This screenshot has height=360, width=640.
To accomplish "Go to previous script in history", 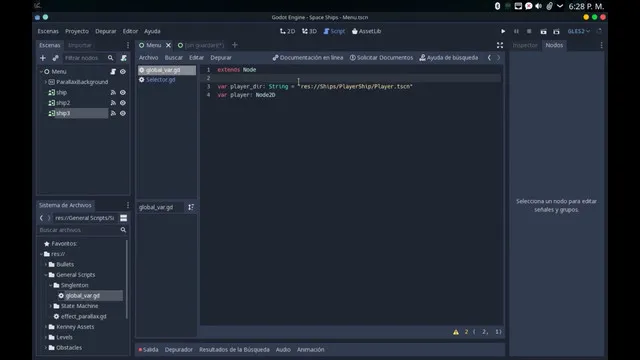I will click(x=489, y=58).
